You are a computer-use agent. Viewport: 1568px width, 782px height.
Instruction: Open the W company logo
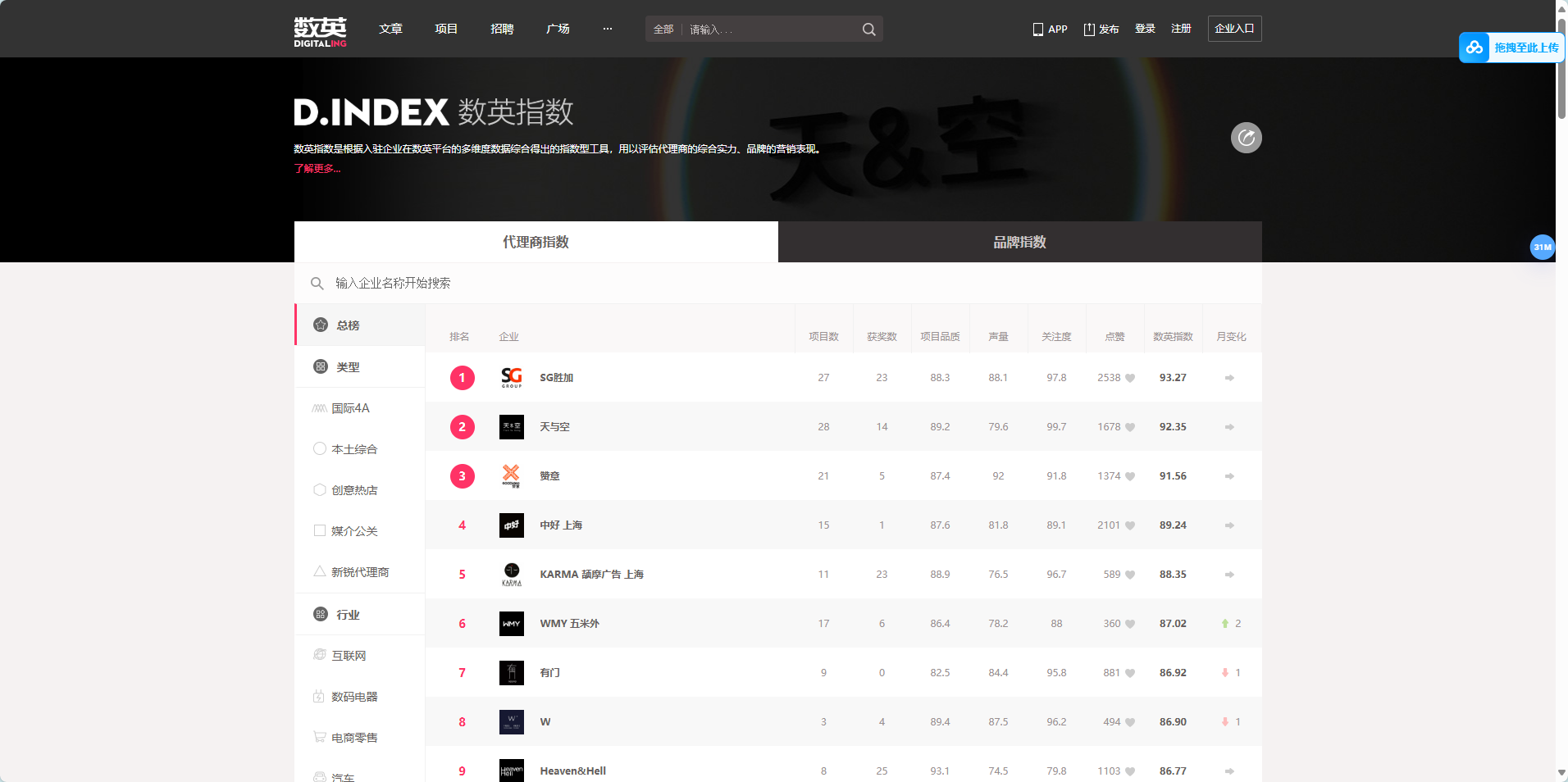(512, 721)
